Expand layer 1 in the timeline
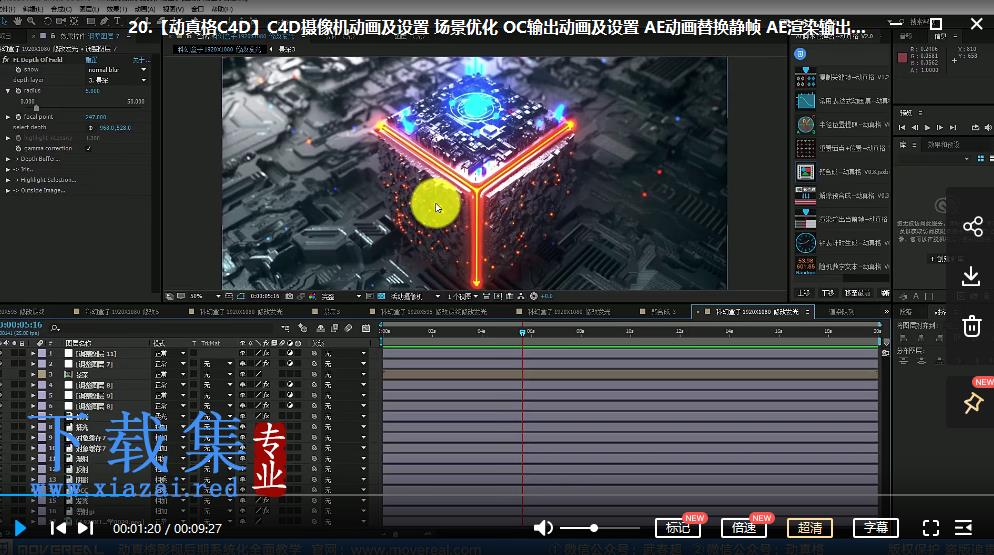Screen dimensions: 994x555 [33, 353]
